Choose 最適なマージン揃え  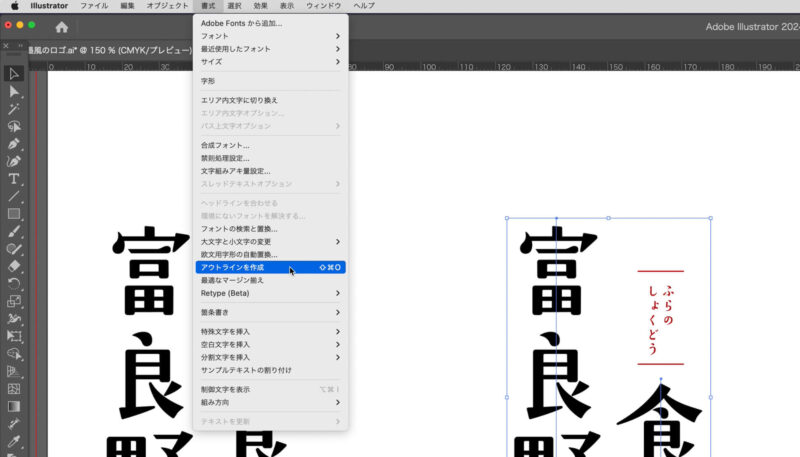point(270,280)
